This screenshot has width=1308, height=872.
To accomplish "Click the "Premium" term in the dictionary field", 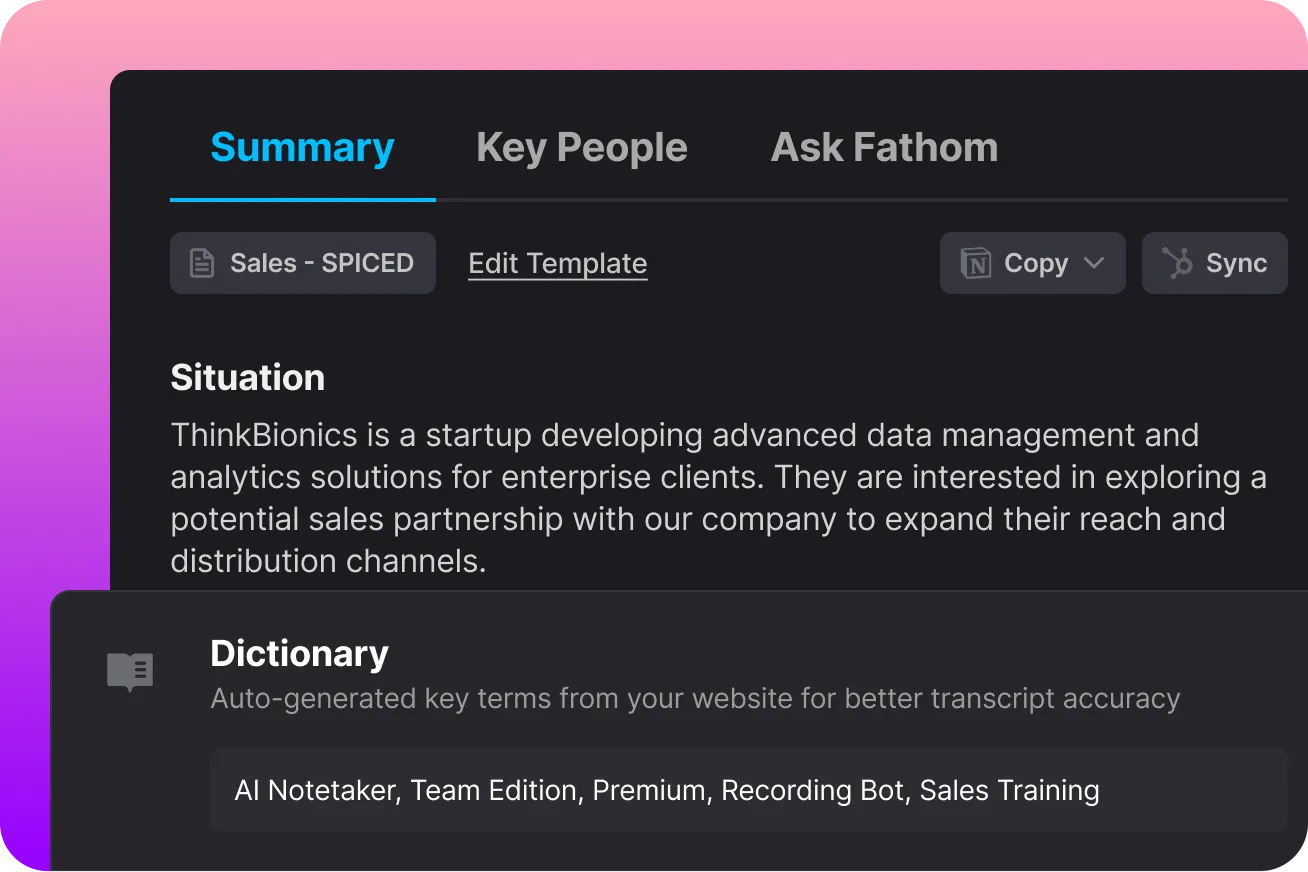I will (x=648, y=791).
